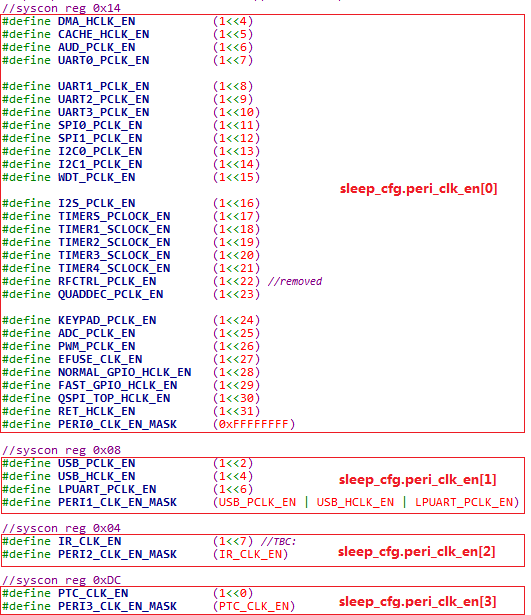Click LPUART_PCLK_EN in its #define line
531x615 pixels.
[x=107, y=489]
